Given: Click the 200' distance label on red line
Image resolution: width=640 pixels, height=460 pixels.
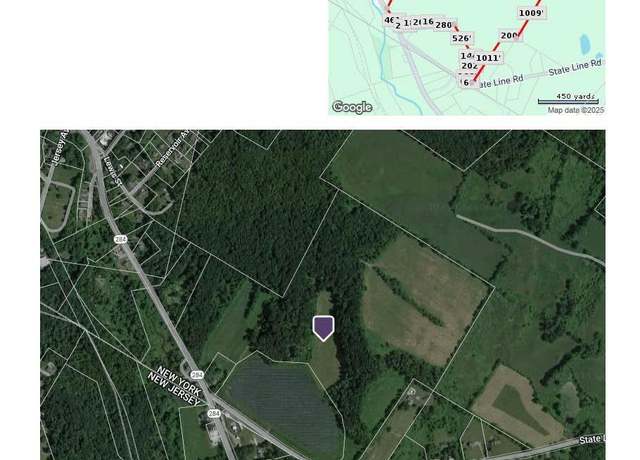Looking at the screenshot, I should click(x=511, y=36).
